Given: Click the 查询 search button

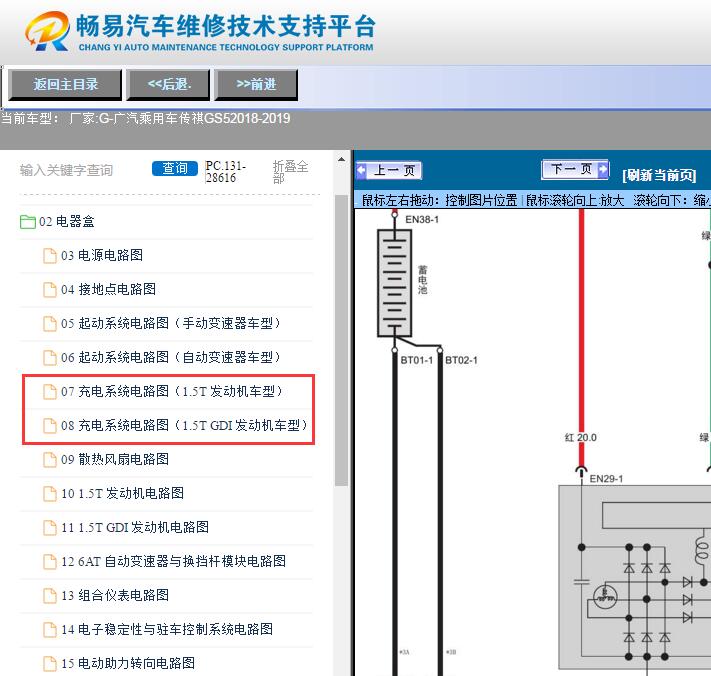Looking at the screenshot, I should pos(175,168).
